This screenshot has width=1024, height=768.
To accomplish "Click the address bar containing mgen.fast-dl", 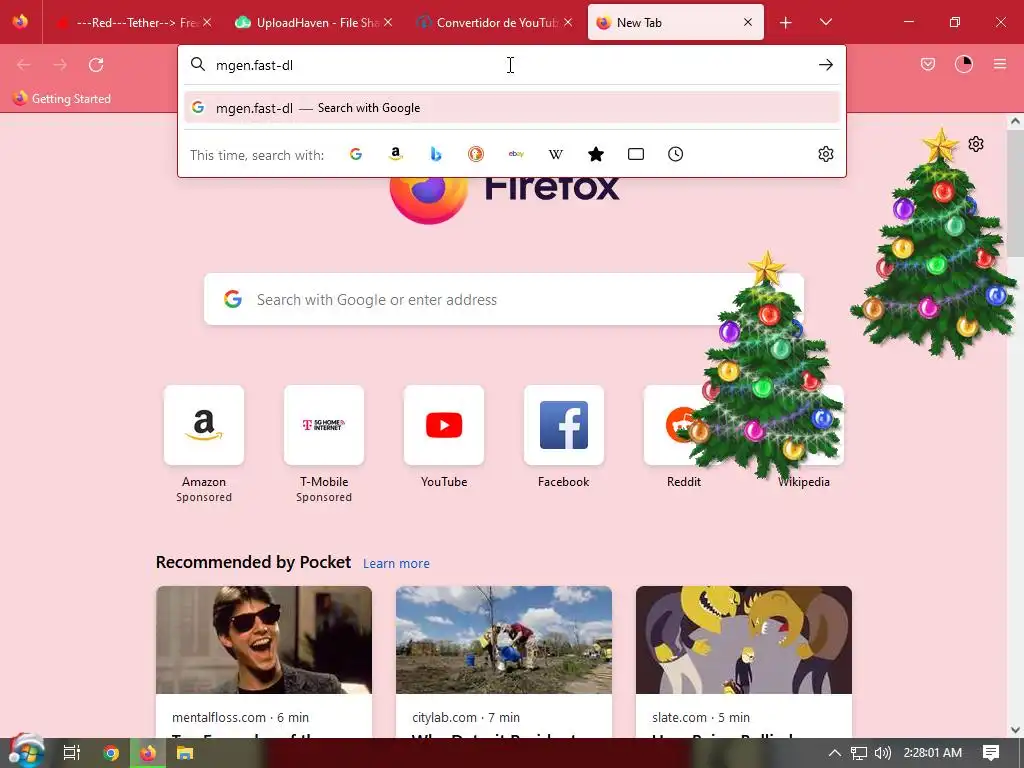I will pos(512,65).
